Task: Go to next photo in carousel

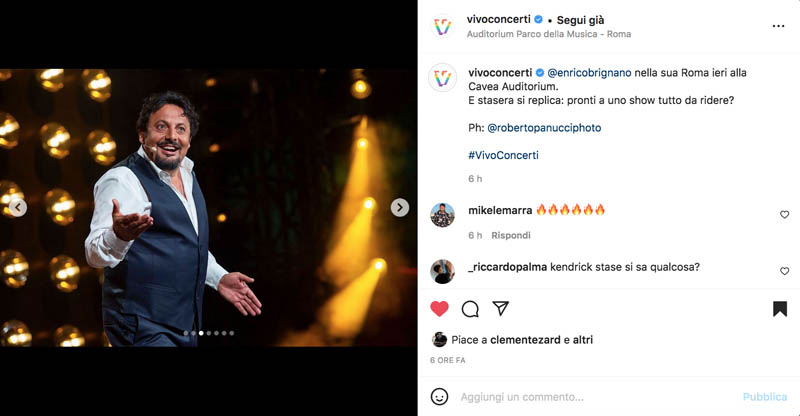Action: coord(399,207)
